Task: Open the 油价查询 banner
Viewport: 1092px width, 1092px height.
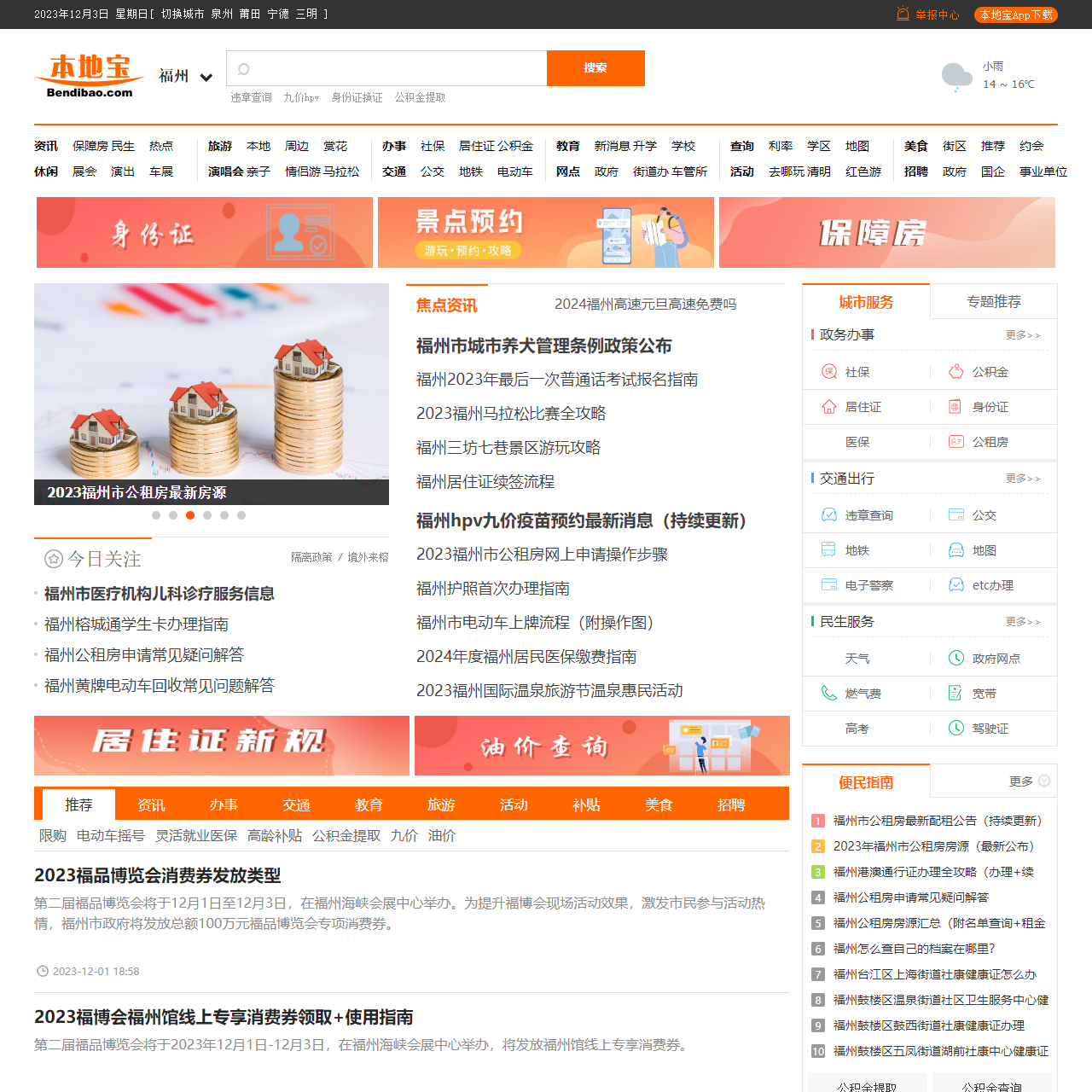Action: click(x=602, y=746)
